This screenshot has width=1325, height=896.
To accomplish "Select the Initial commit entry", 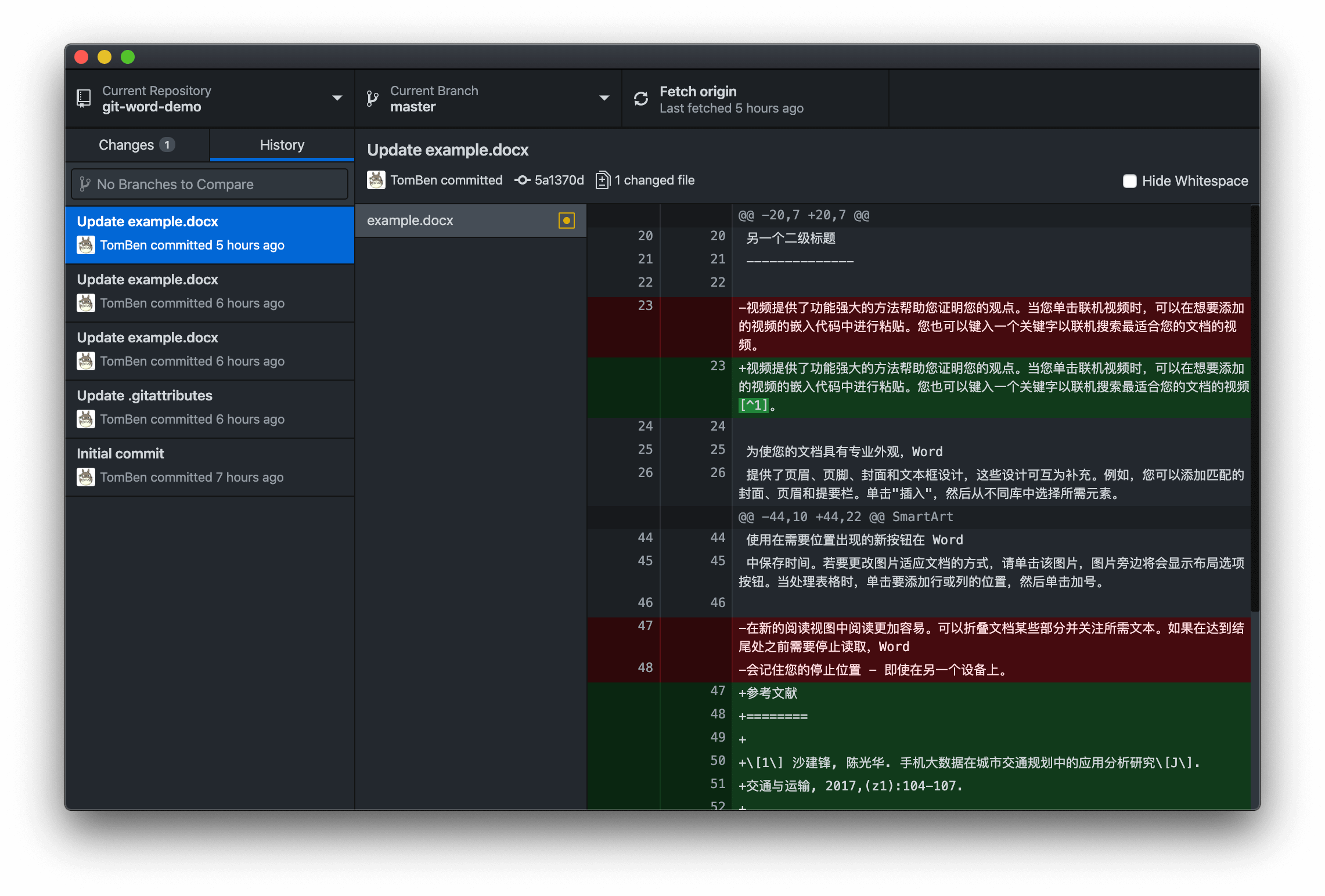I will pos(210,467).
